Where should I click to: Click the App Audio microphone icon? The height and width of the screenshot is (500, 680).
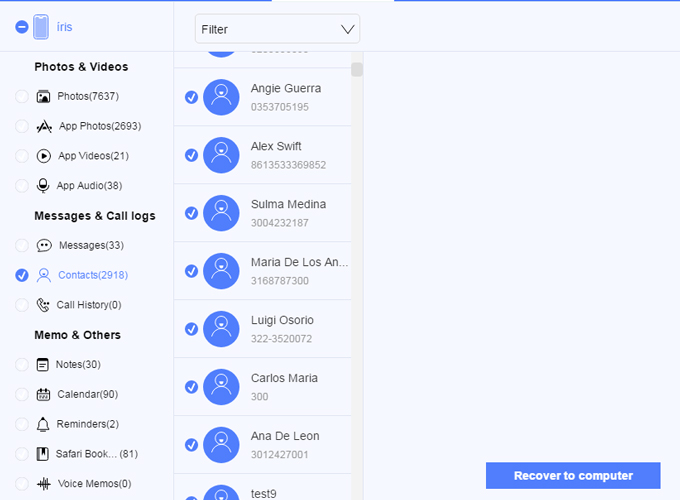(x=43, y=186)
